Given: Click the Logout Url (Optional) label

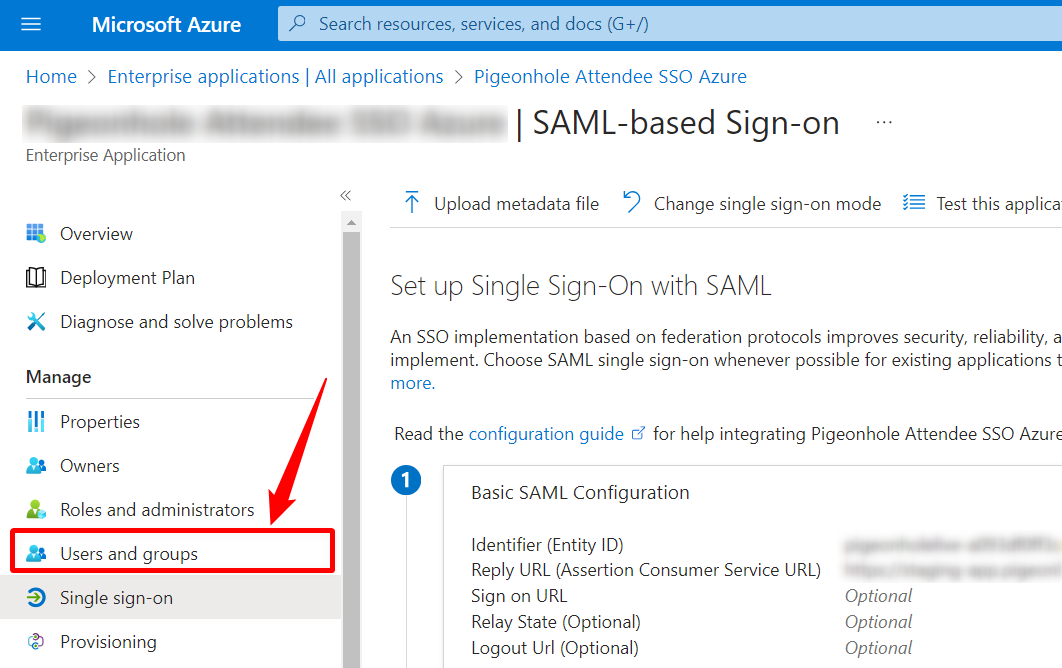Looking at the screenshot, I should point(555,648).
